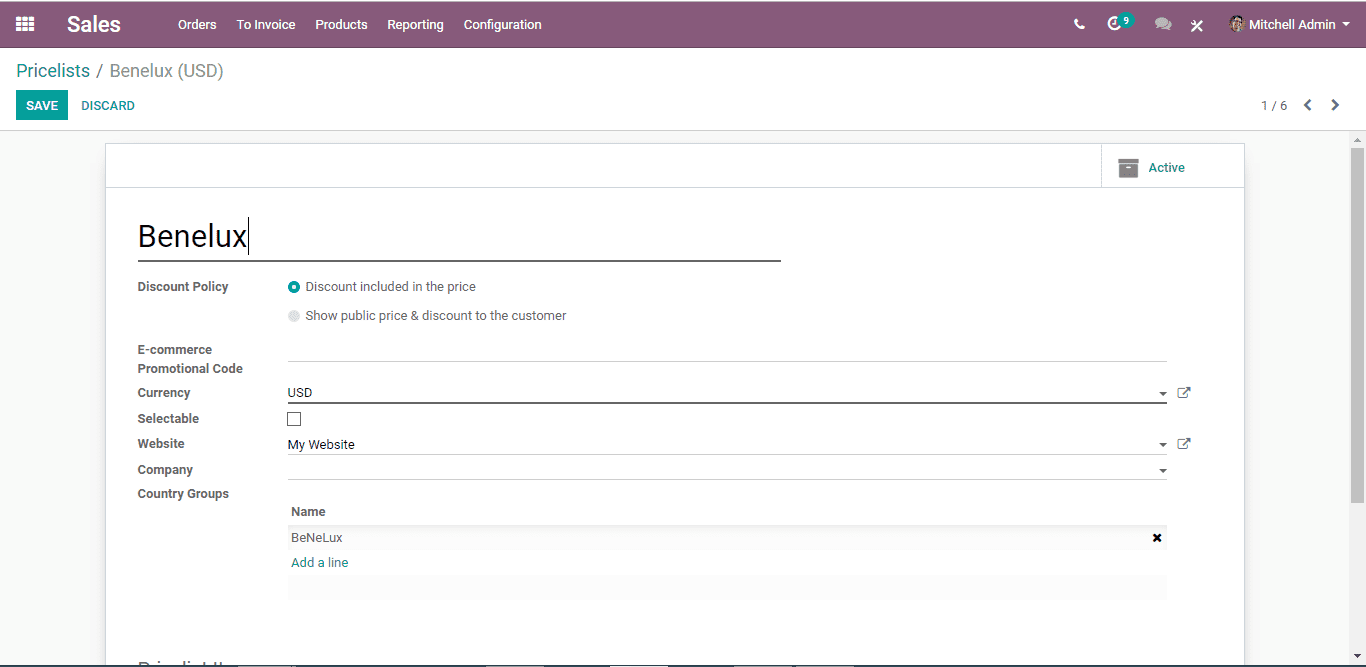Expand the Currency dropdown arrow
The image size is (1366, 667).
point(1162,394)
